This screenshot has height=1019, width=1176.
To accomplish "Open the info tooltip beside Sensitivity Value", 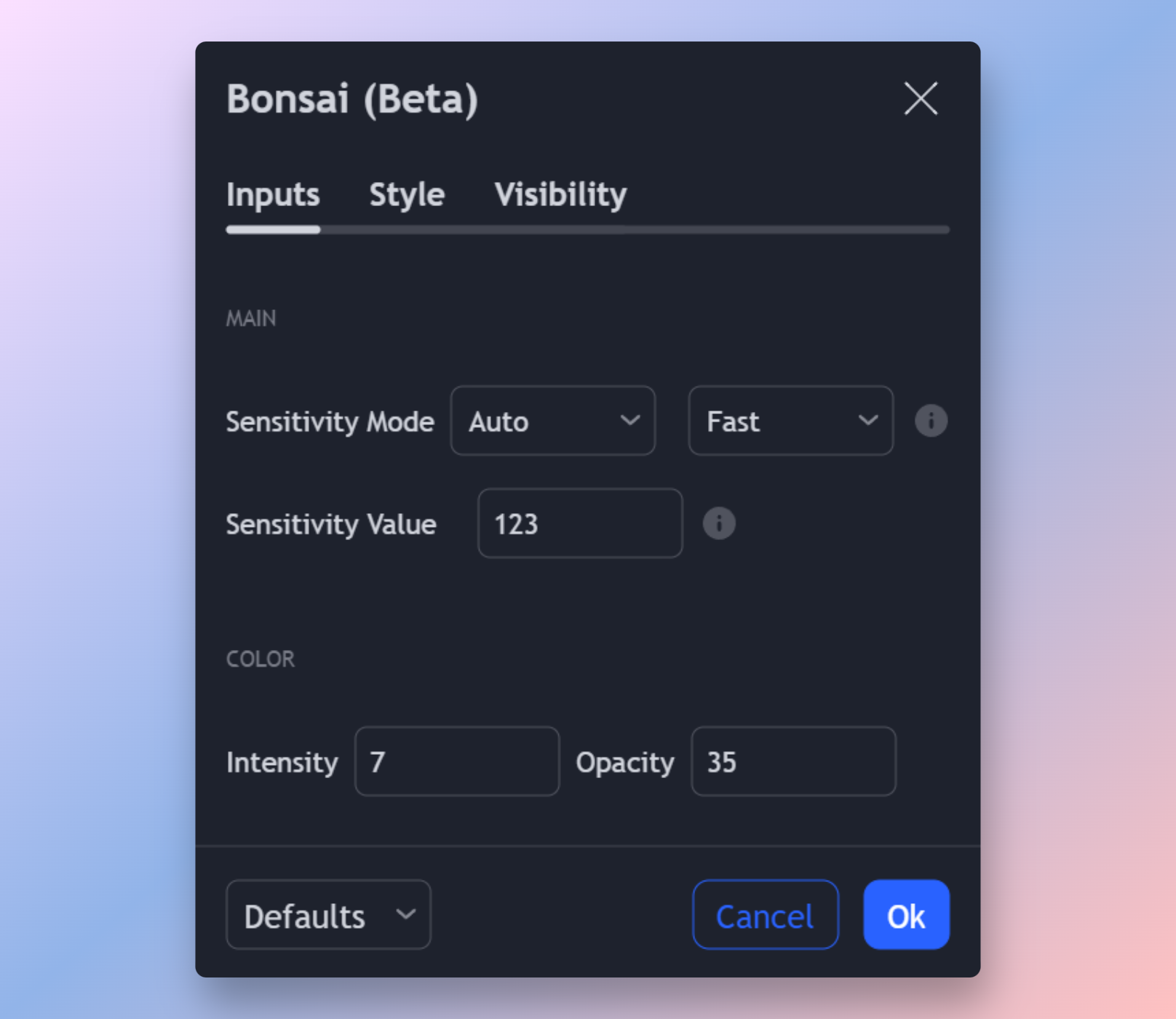I will coord(719,523).
